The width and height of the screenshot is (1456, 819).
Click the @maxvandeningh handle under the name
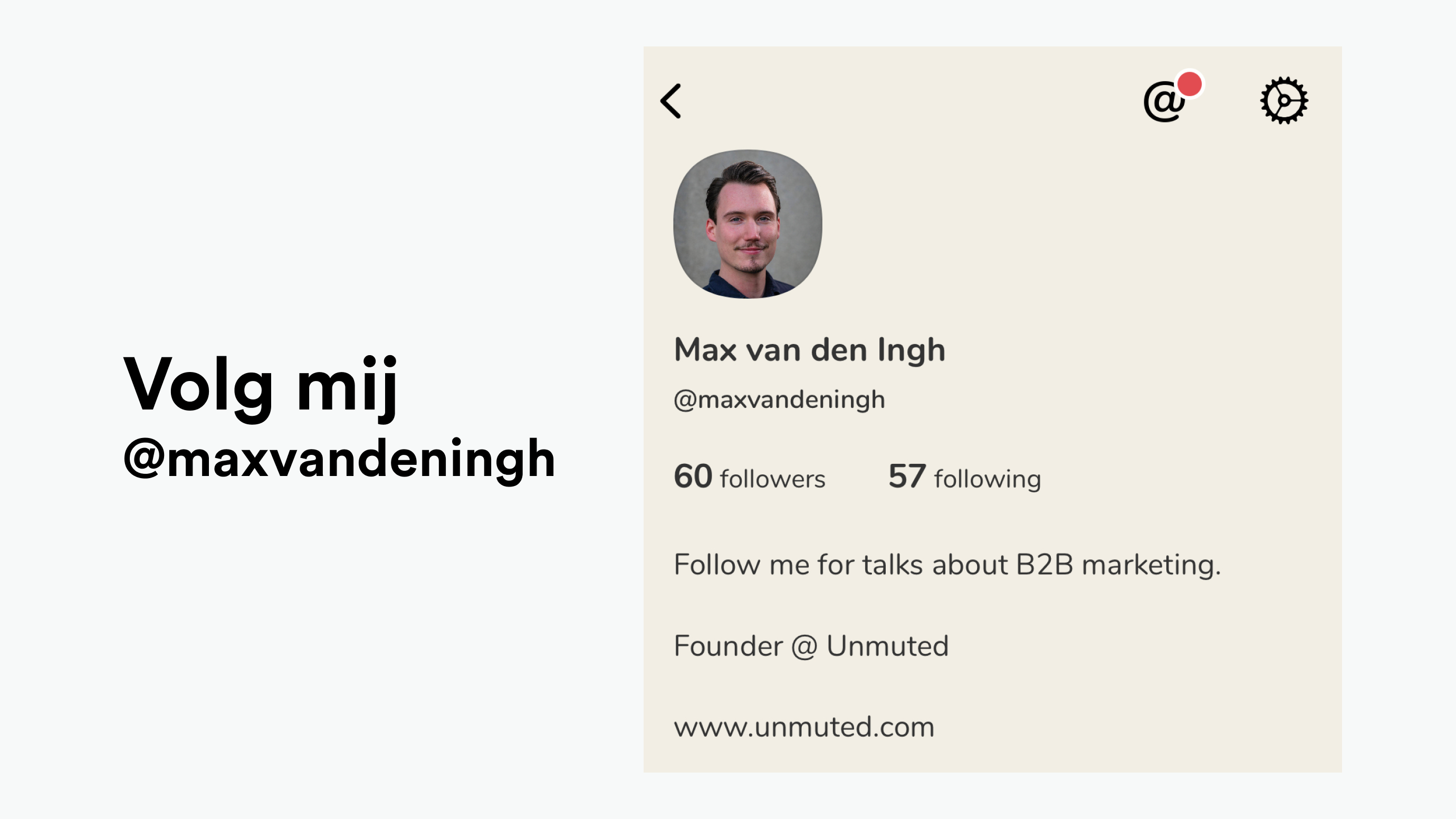point(779,400)
